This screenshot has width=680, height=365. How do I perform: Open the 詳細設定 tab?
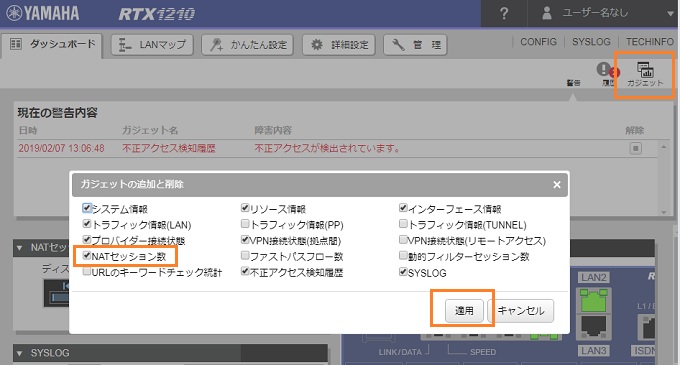coord(339,45)
